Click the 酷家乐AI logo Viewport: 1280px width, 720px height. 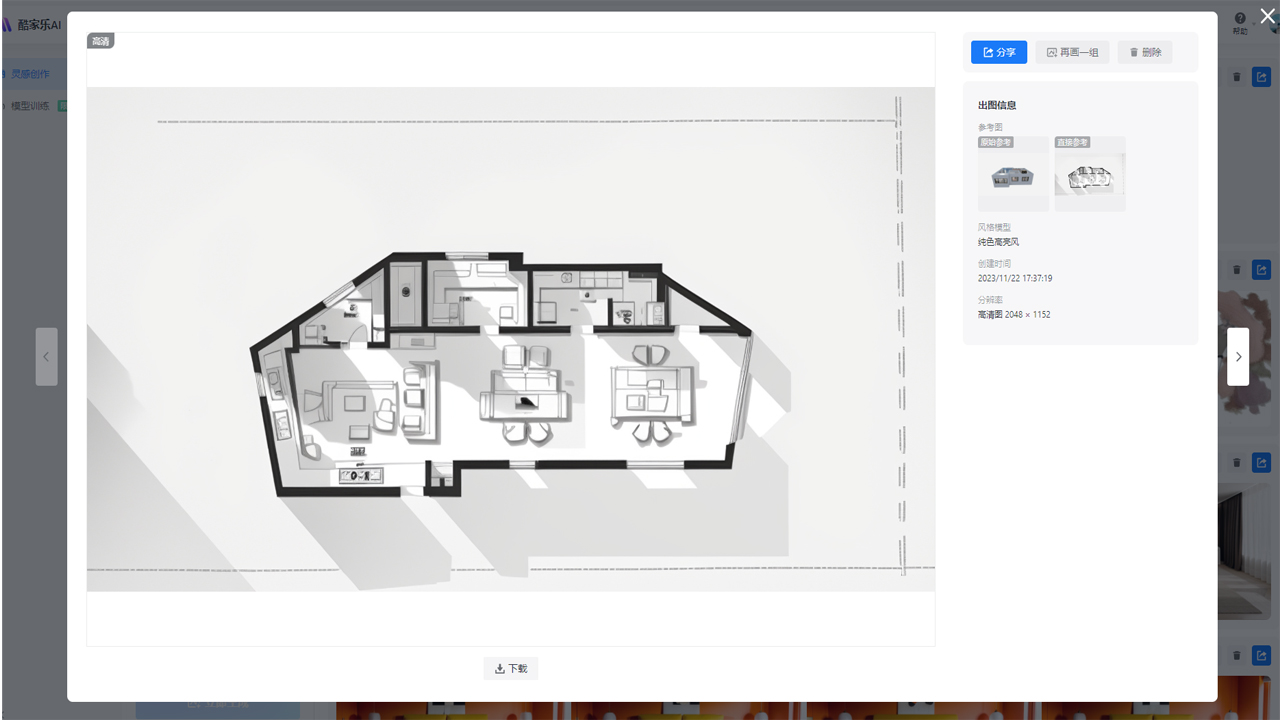point(32,24)
